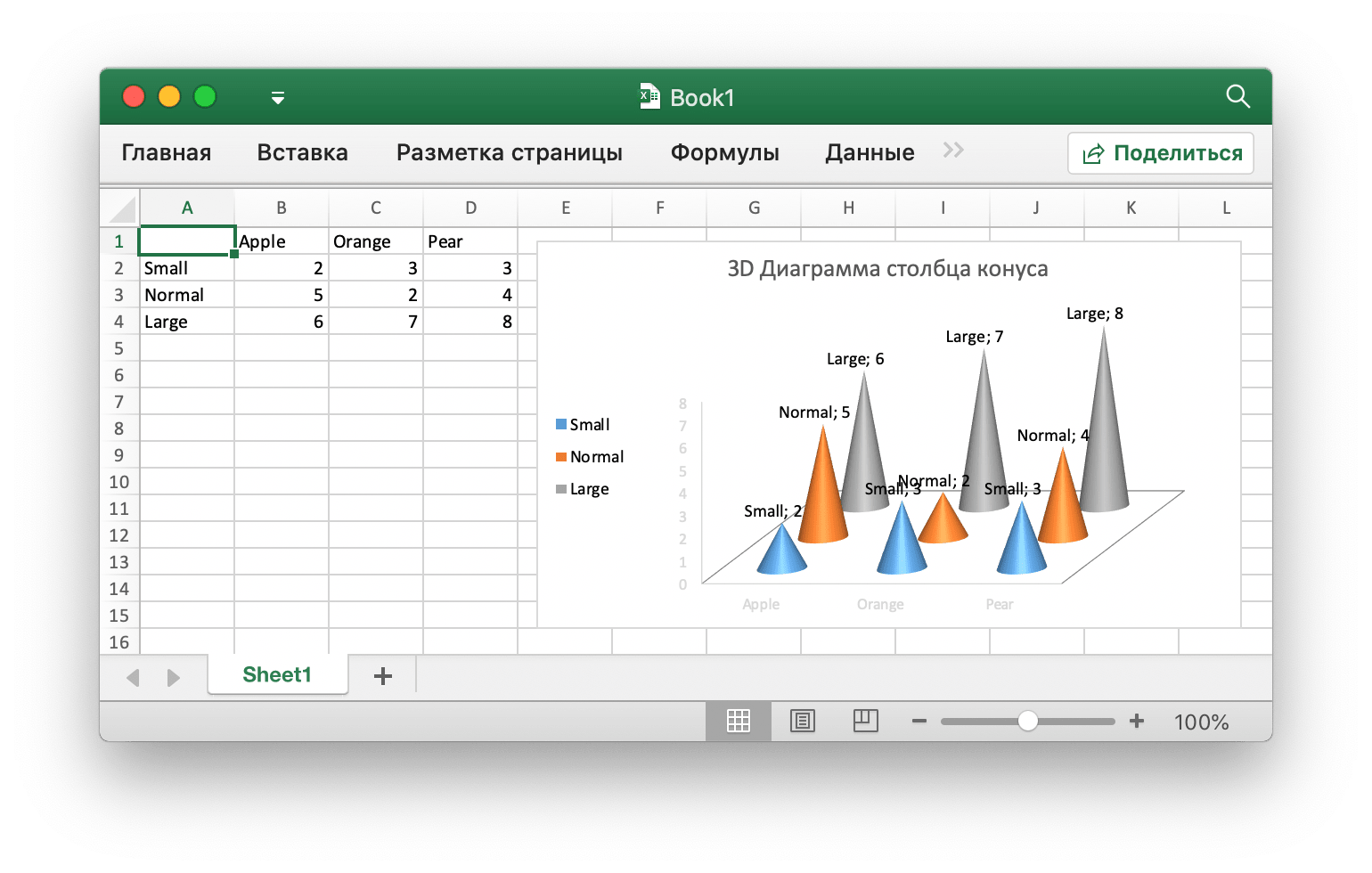Switch to Page Layout view icon

coord(802,721)
